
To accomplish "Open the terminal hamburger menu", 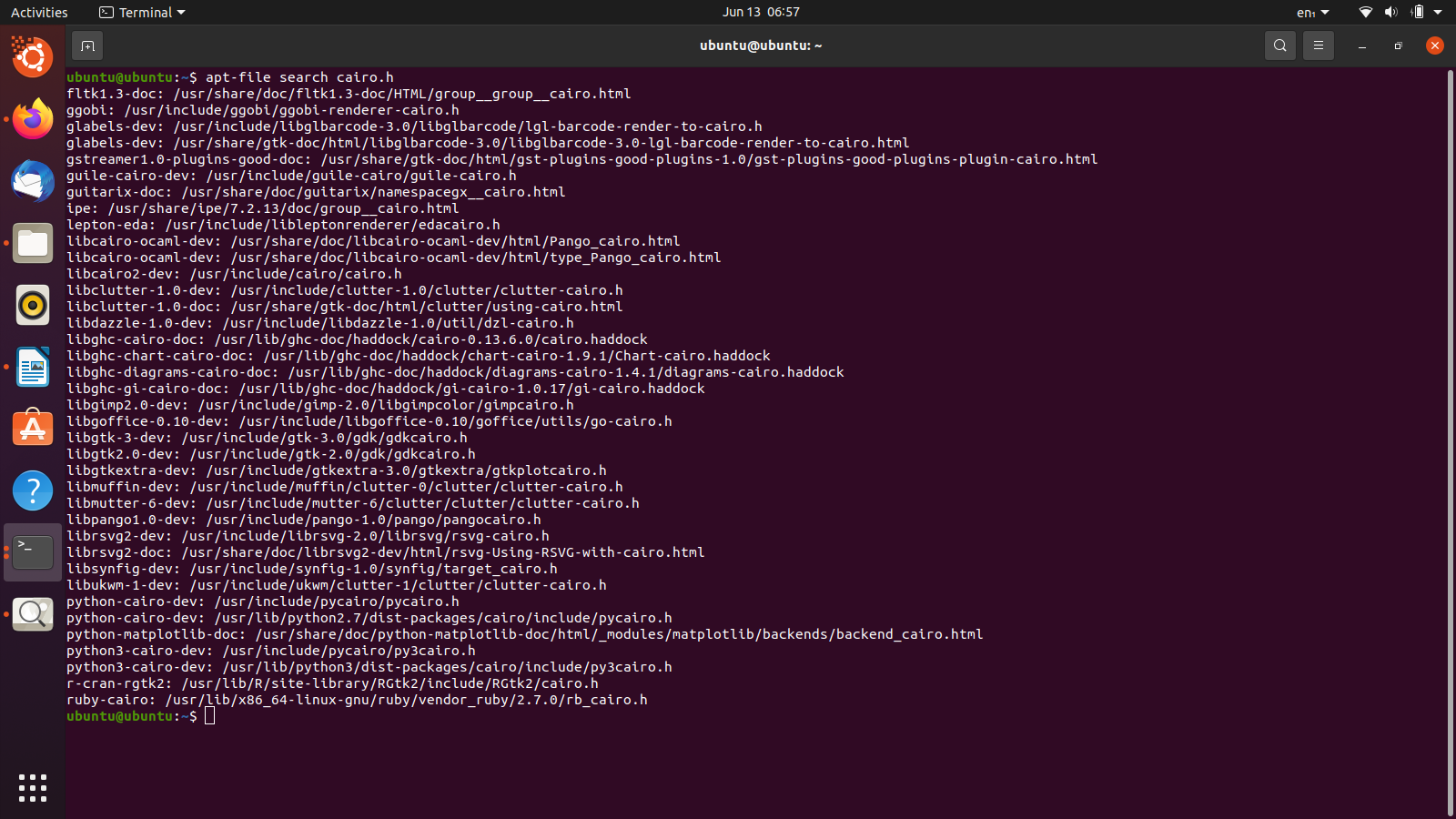I will point(1318,45).
